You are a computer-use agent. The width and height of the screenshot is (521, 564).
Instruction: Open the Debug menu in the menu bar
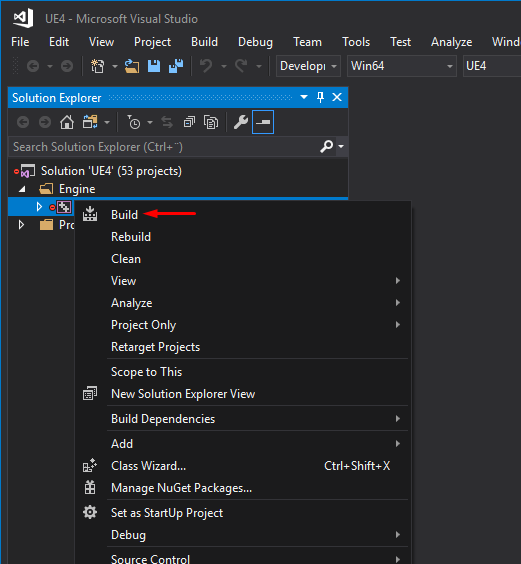click(x=255, y=42)
